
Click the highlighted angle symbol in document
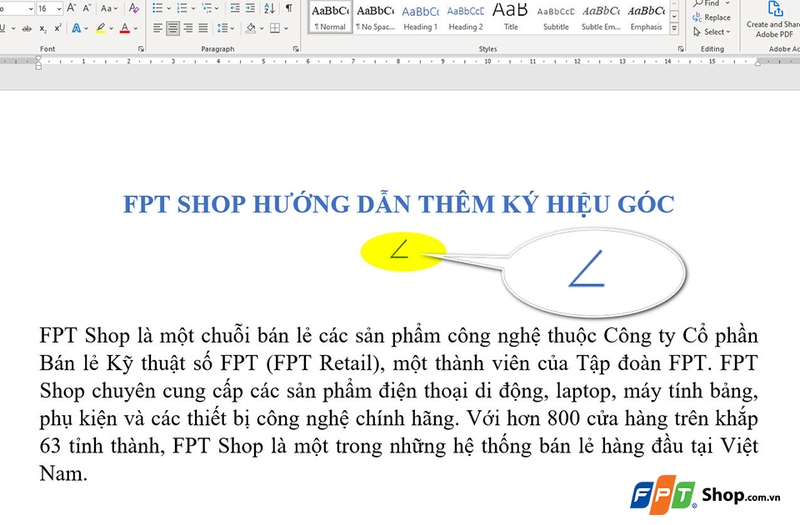pos(399,249)
